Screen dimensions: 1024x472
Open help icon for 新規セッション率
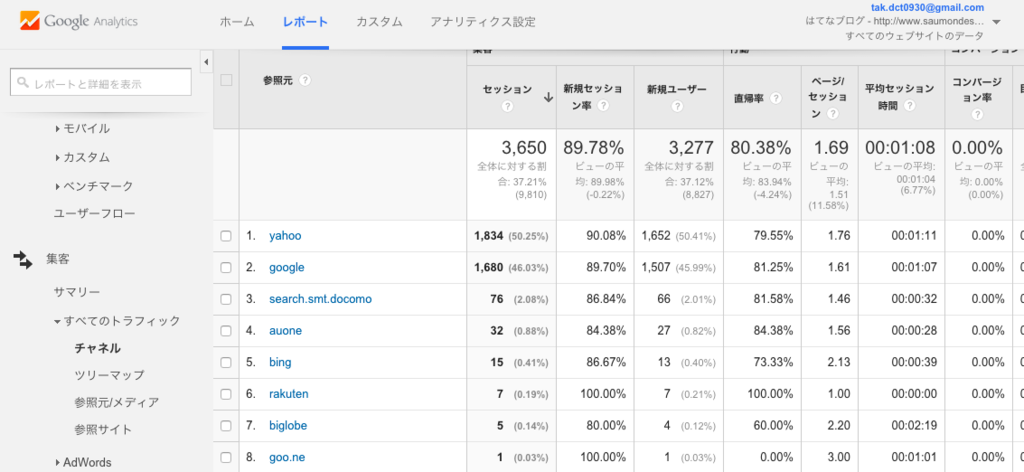click(x=604, y=105)
